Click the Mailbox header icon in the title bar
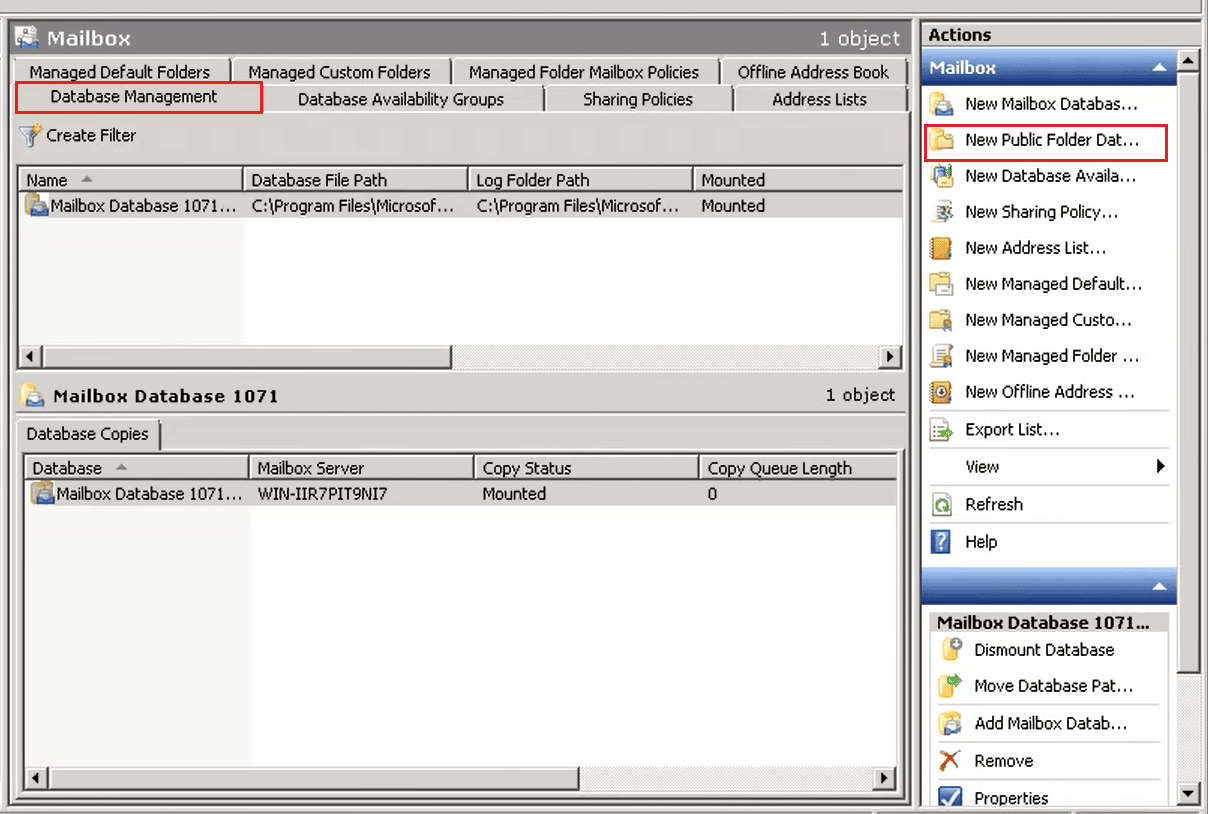The width and height of the screenshot is (1208, 814). tap(28, 38)
